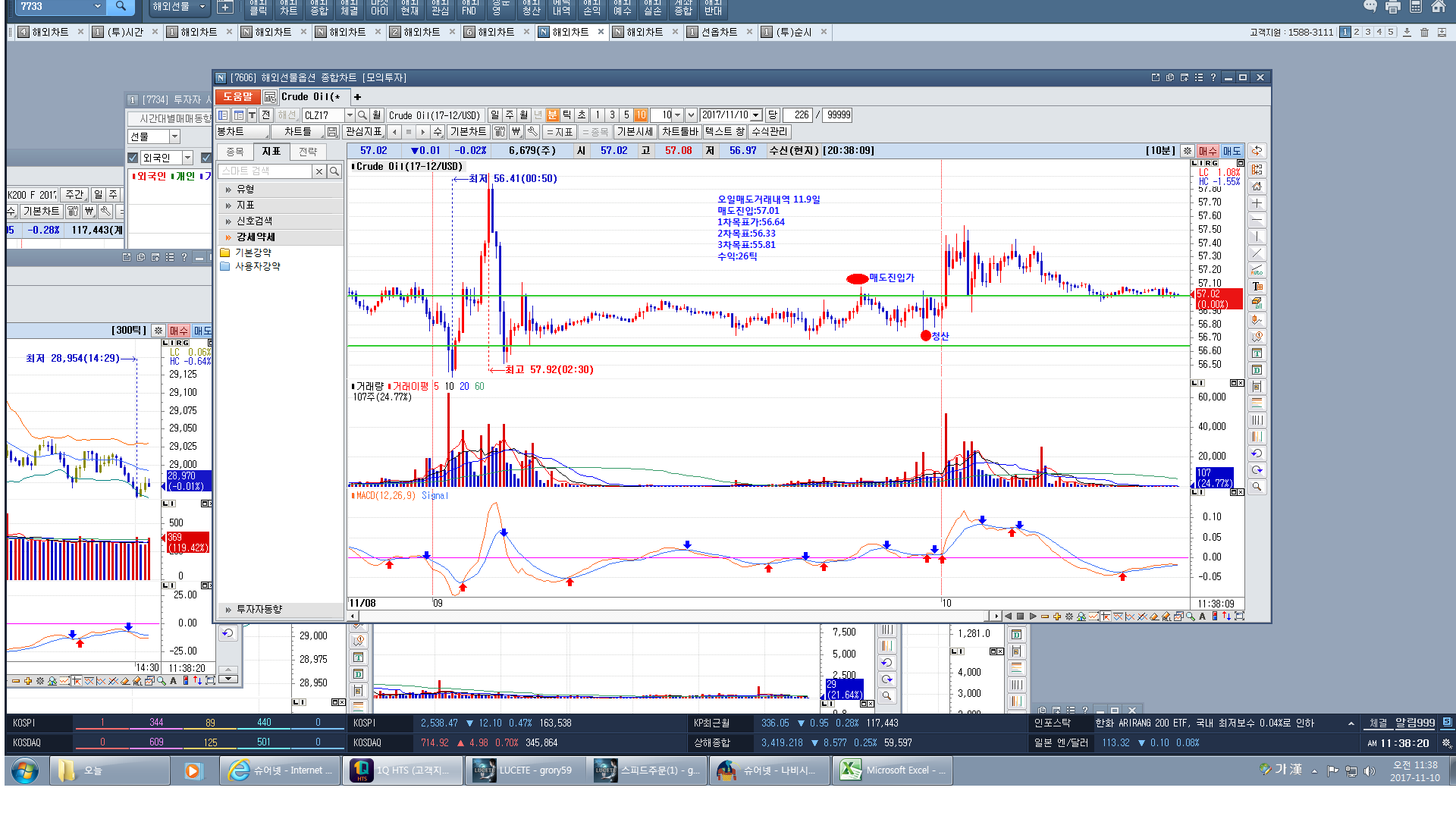The image size is (1456, 819).
Task: Click the undo arrow in right toolbar
Action: tap(1257, 453)
